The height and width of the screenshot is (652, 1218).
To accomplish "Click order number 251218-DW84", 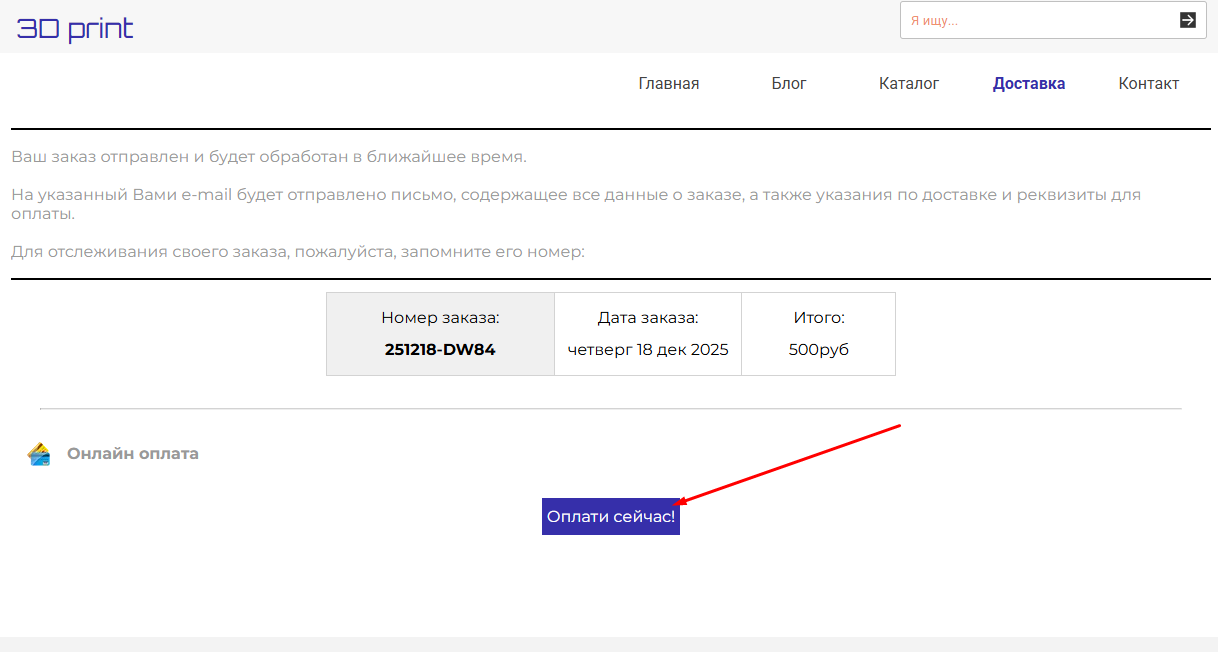I will click(440, 350).
